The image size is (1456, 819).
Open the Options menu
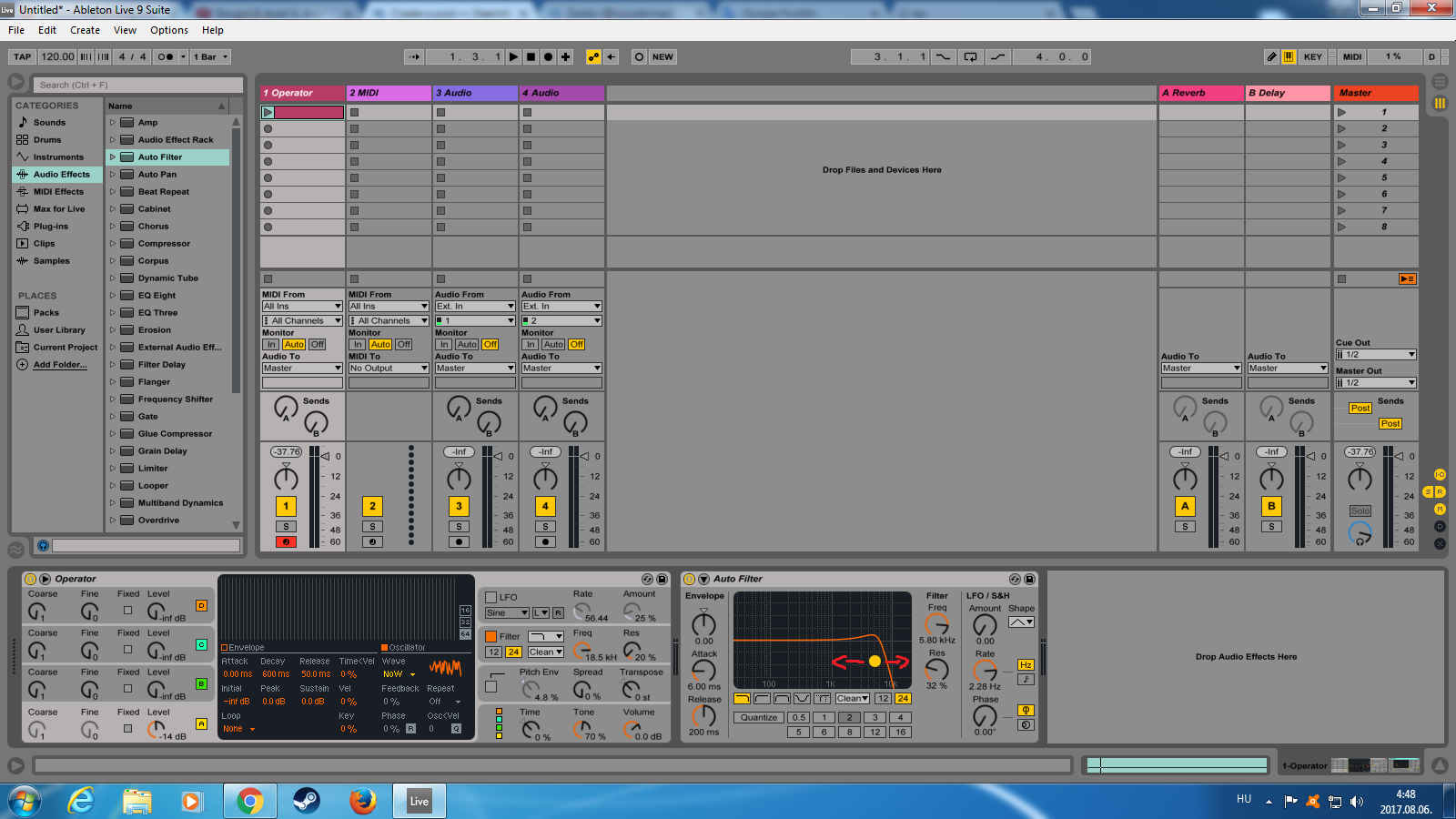click(x=169, y=30)
